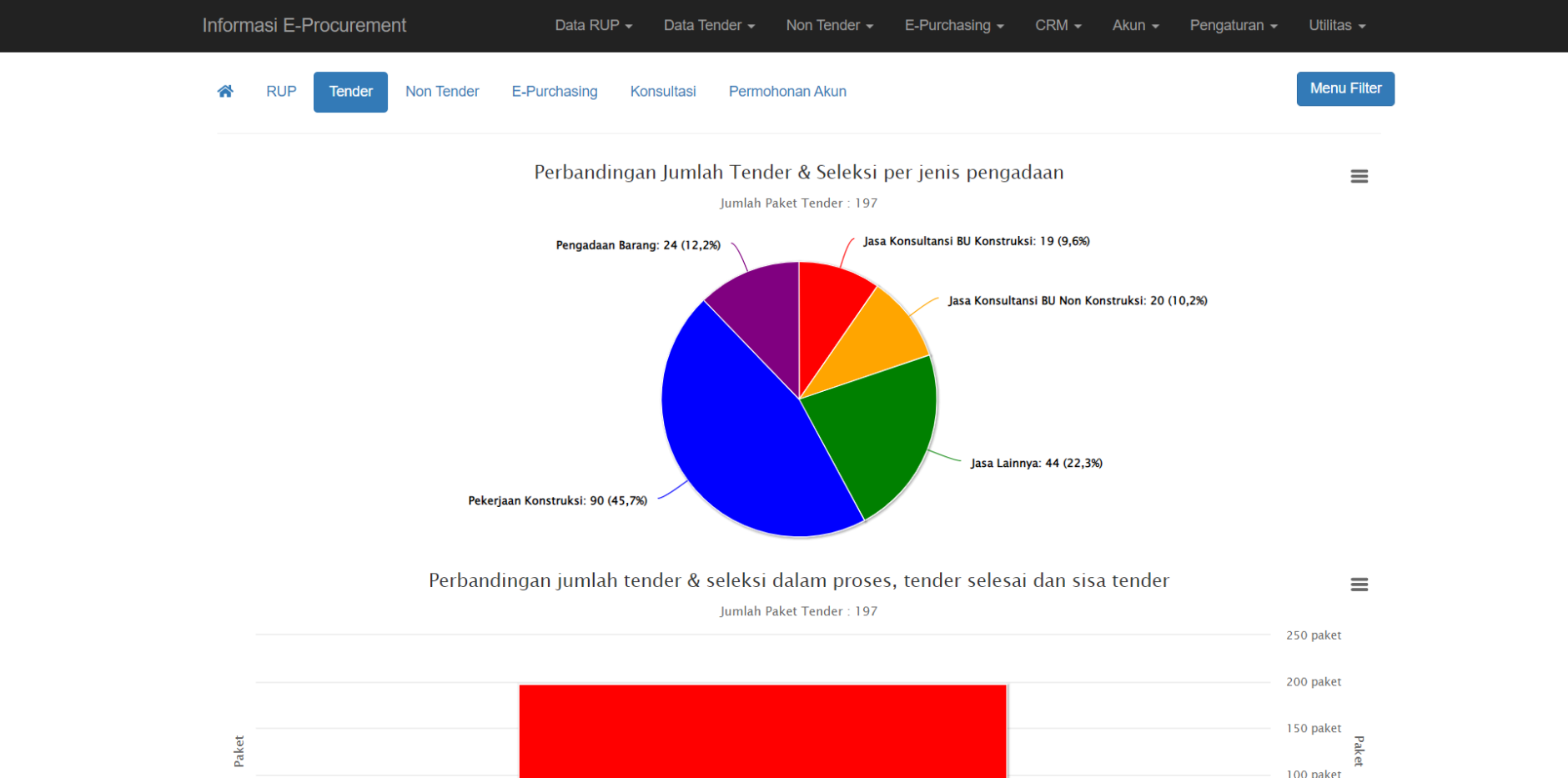Open the Data RUP dropdown menu
Viewport: 1568px width, 778px height.
(593, 25)
